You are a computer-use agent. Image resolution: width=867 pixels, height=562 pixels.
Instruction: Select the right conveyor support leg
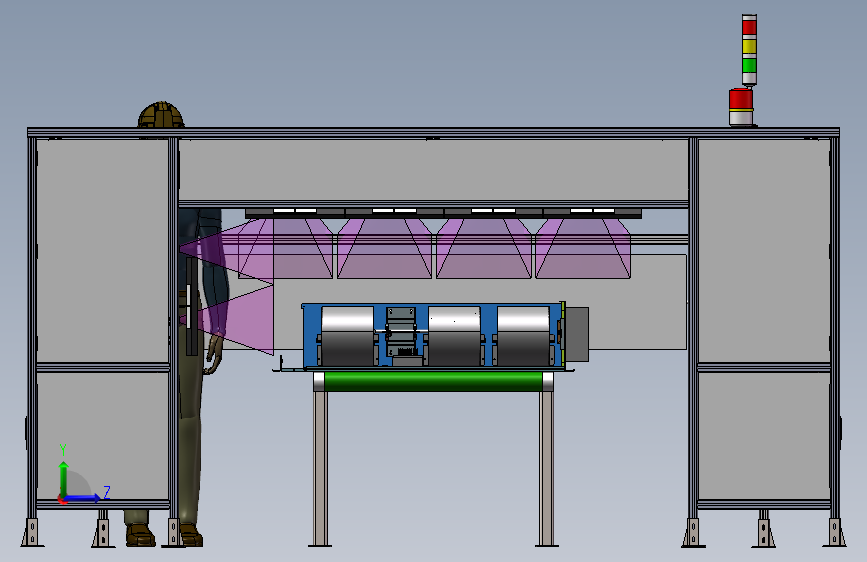(546, 468)
